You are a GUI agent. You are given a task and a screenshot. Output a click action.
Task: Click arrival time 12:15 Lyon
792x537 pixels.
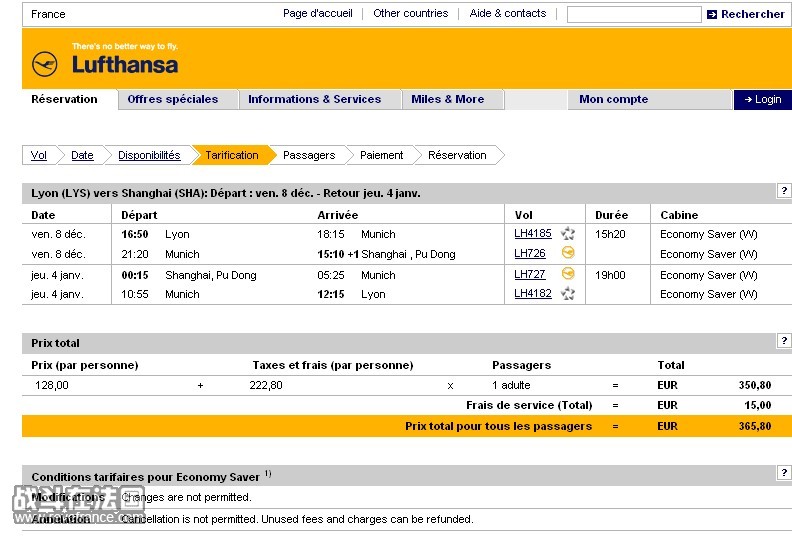(x=331, y=294)
